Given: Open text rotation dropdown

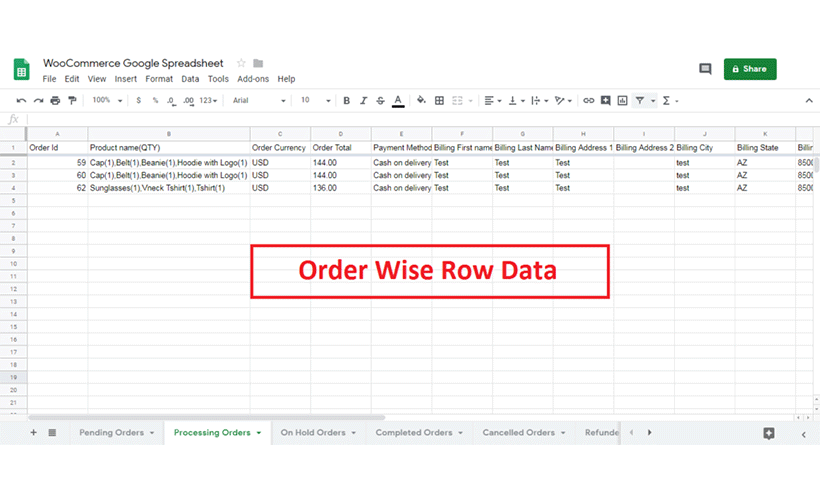Looking at the screenshot, I should tap(563, 100).
